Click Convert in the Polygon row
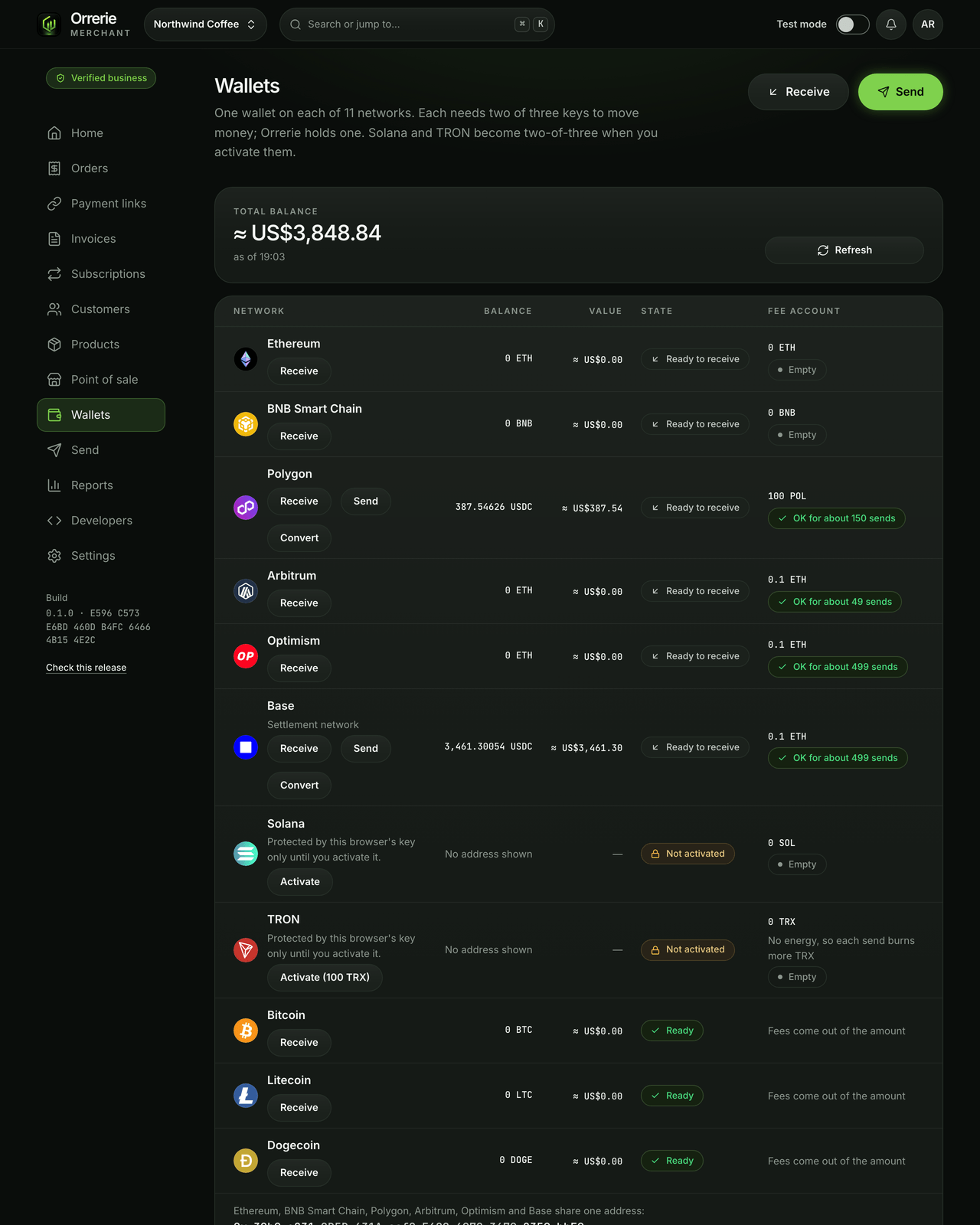 click(299, 538)
